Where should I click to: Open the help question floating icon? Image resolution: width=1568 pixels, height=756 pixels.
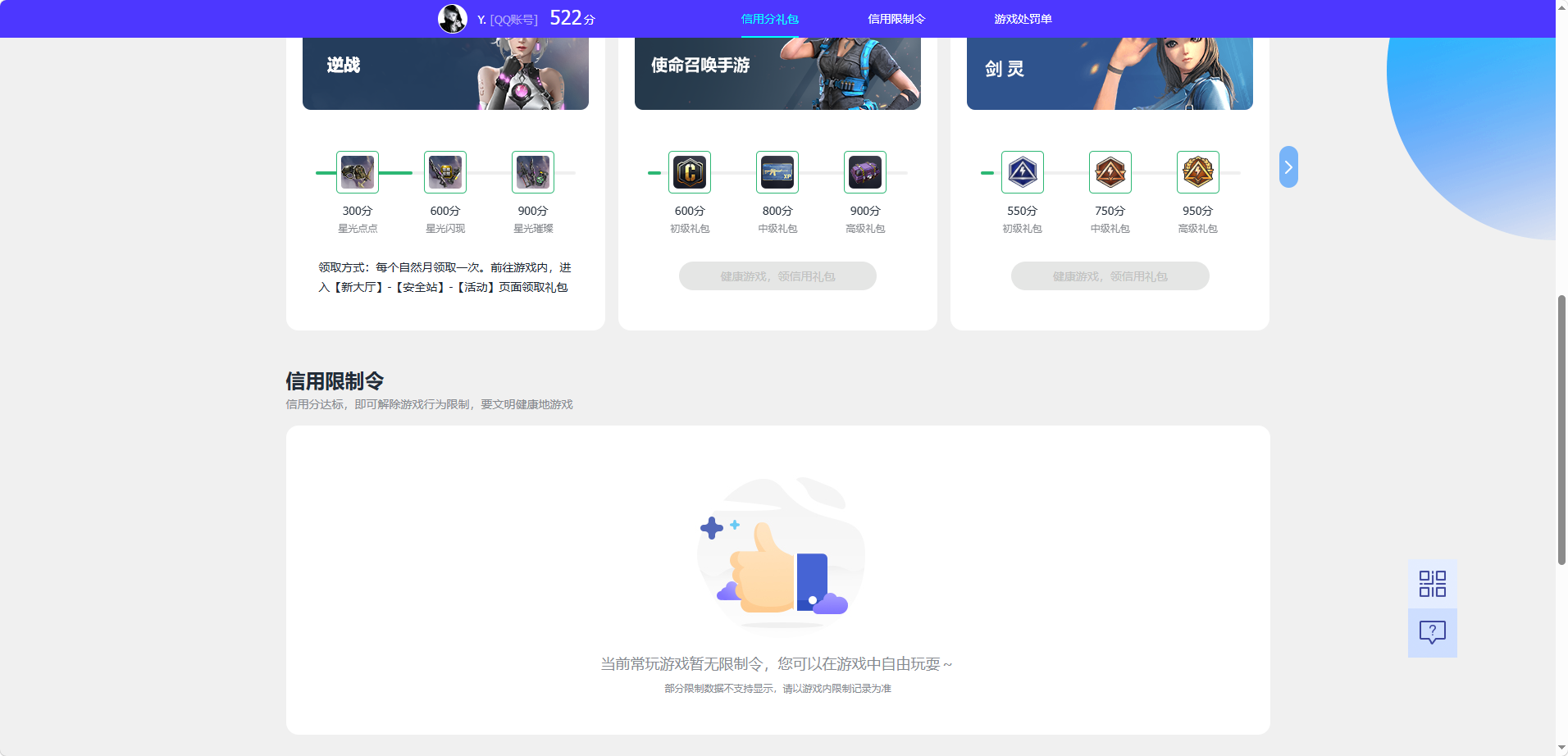coord(1433,633)
